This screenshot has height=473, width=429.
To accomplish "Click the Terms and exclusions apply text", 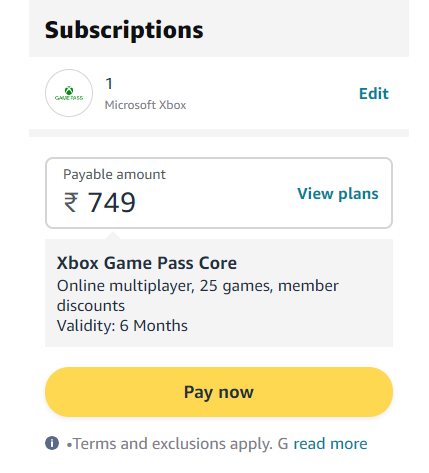I will coord(173,444).
